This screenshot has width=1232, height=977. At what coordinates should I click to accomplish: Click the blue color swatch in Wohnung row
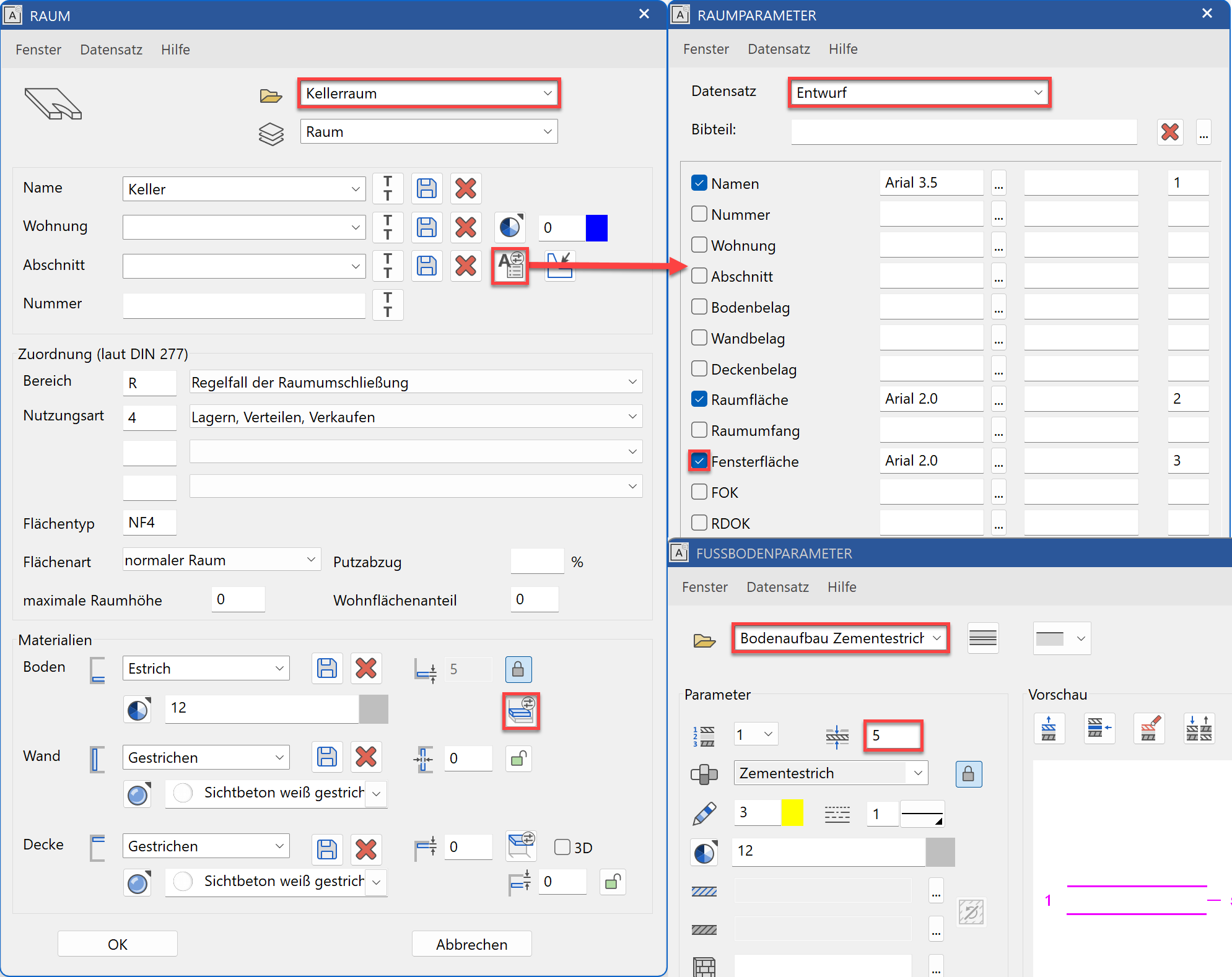pyautogui.click(x=596, y=228)
